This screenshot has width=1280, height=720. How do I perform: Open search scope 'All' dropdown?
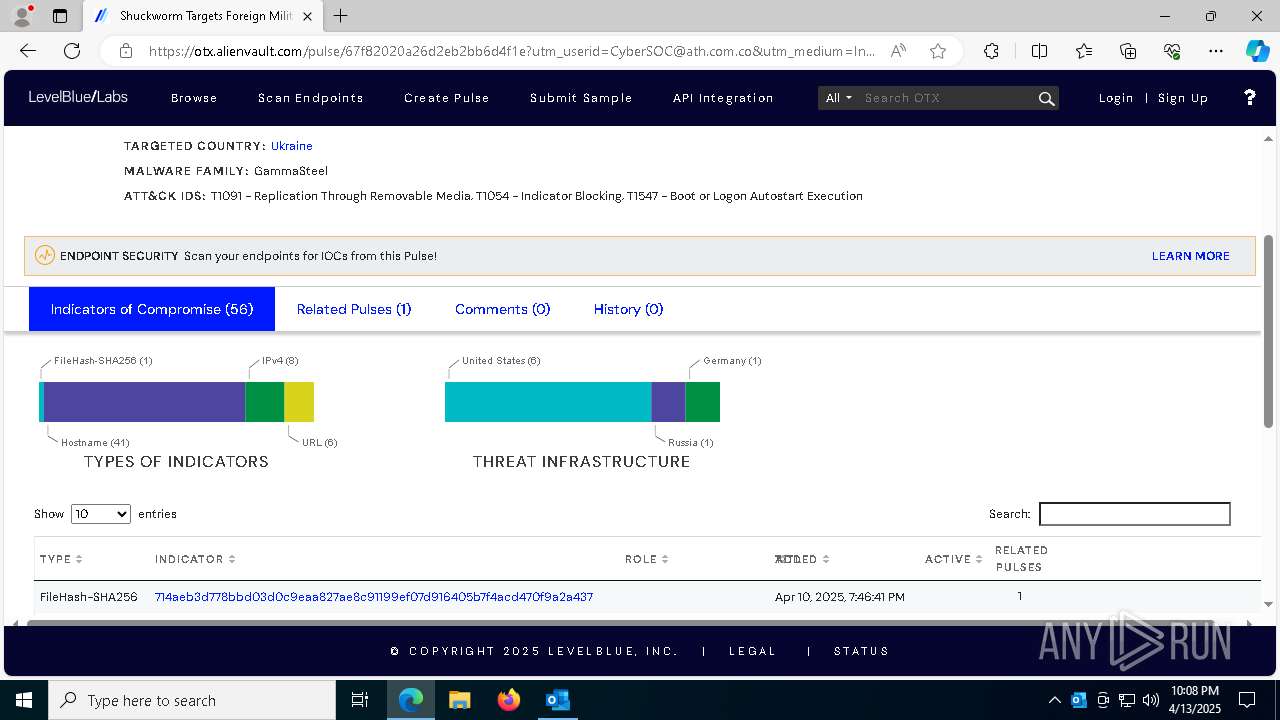(838, 98)
